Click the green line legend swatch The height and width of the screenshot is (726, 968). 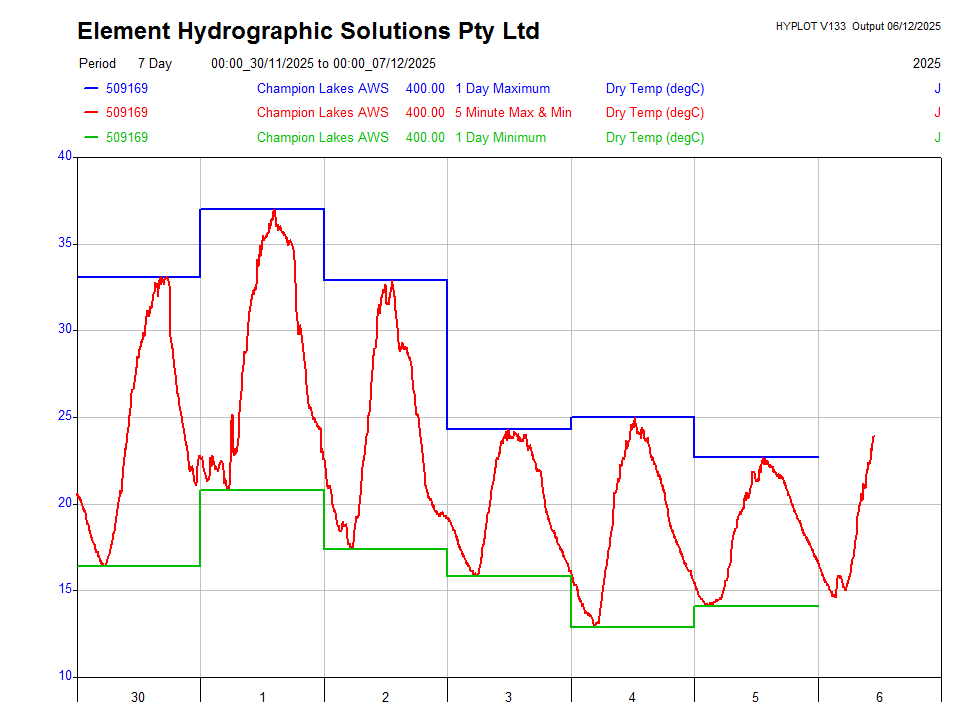tap(90, 138)
